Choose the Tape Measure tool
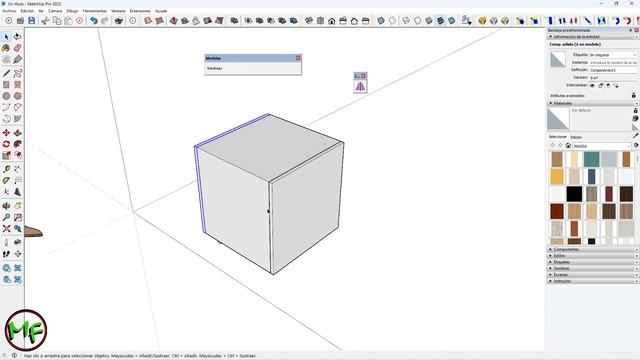This screenshot has height=360, width=640. [6, 169]
